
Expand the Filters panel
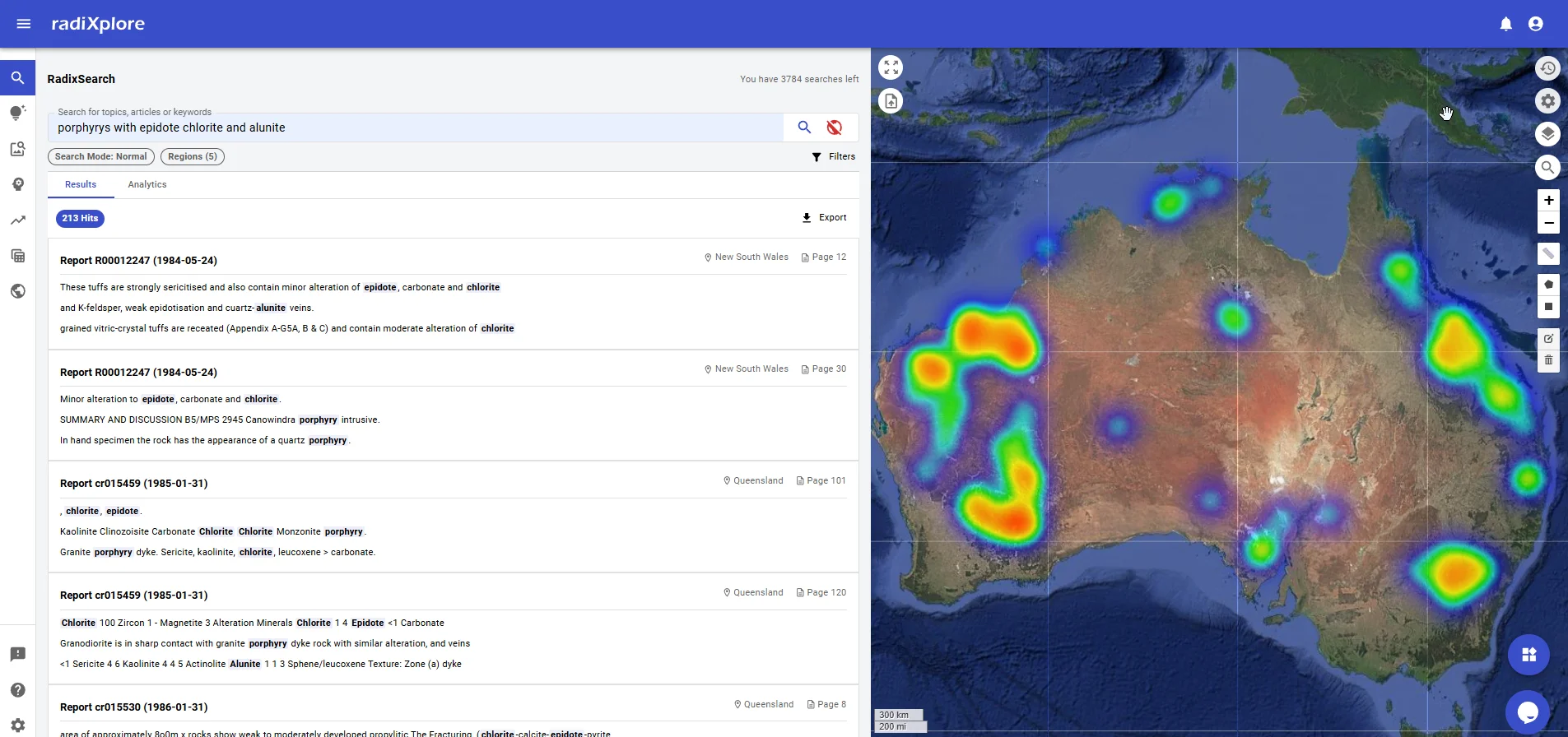(x=833, y=156)
